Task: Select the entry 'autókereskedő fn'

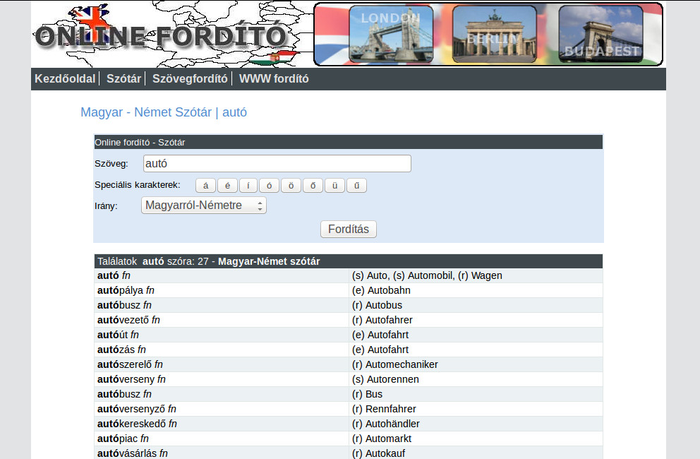Action: click(137, 423)
